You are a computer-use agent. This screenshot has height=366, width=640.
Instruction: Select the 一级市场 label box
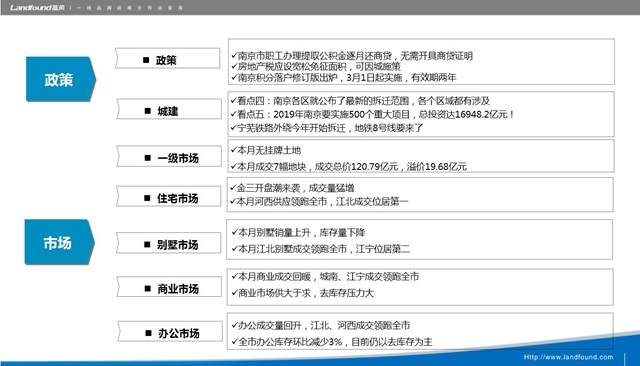(x=169, y=156)
